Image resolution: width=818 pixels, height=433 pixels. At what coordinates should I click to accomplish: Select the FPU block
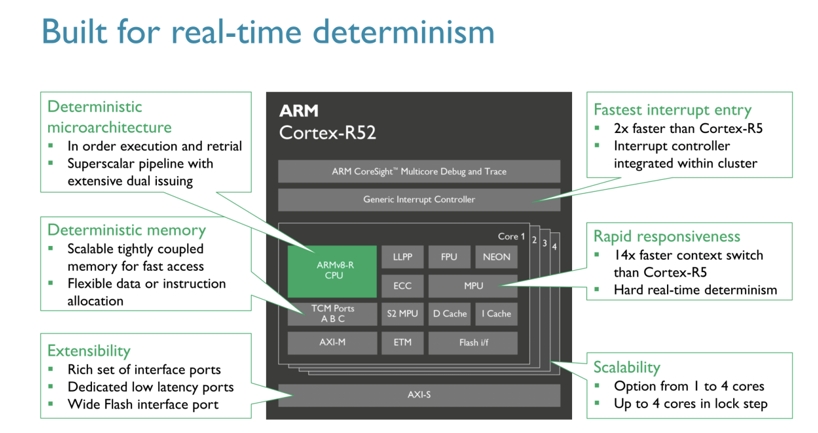(449, 257)
